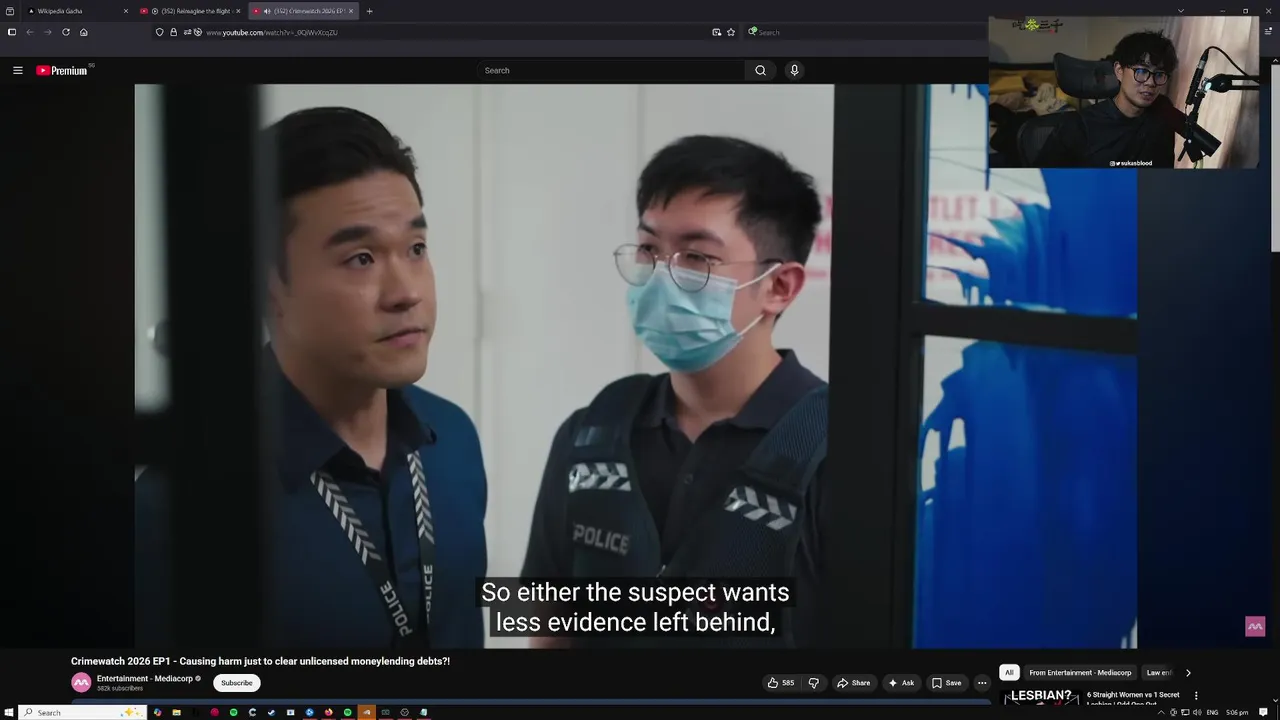Open the Windows Start menu
The image size is (1280, 720).
click(x=9, y=712)
